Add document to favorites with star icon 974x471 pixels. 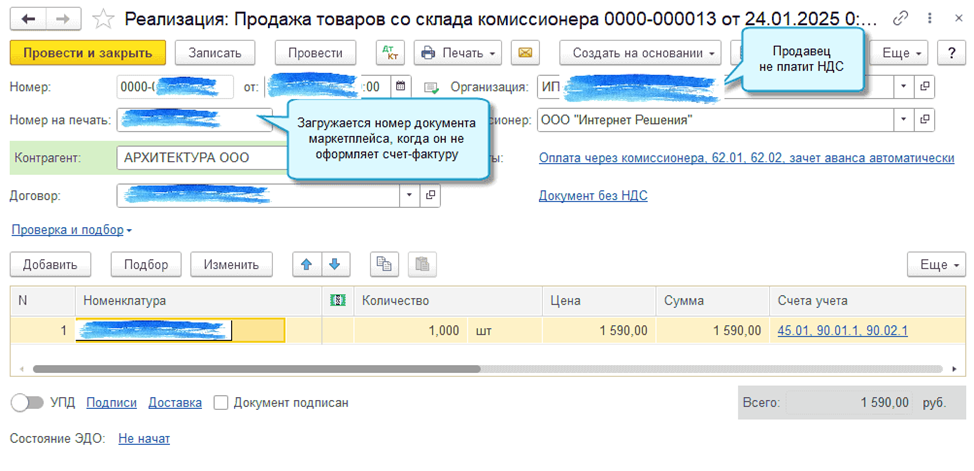click(102, 19)
